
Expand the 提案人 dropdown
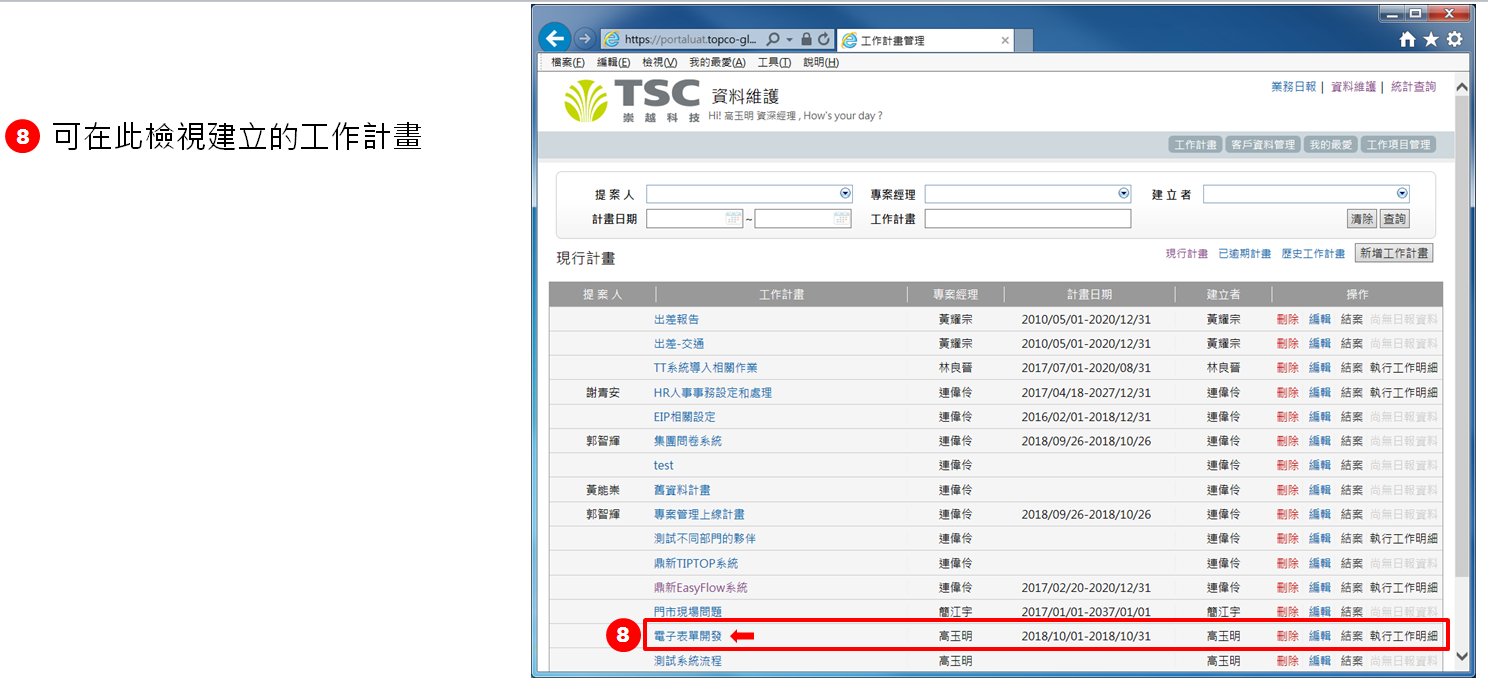click(x=845, y=194)
